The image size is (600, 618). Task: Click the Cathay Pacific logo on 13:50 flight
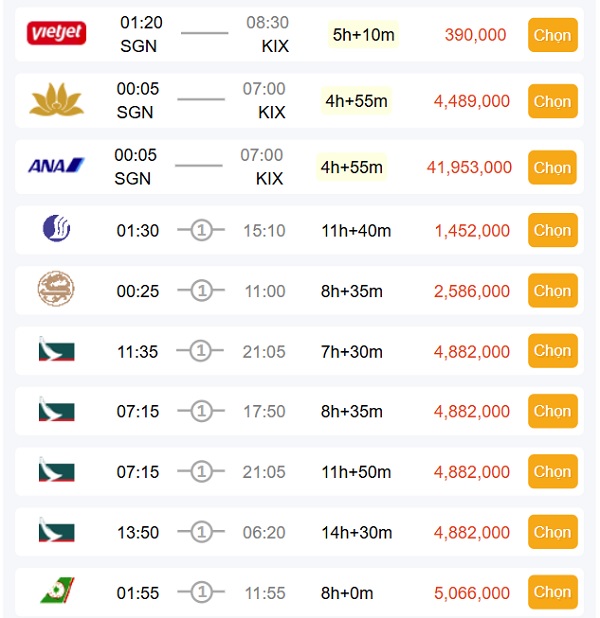click(57, 531)
